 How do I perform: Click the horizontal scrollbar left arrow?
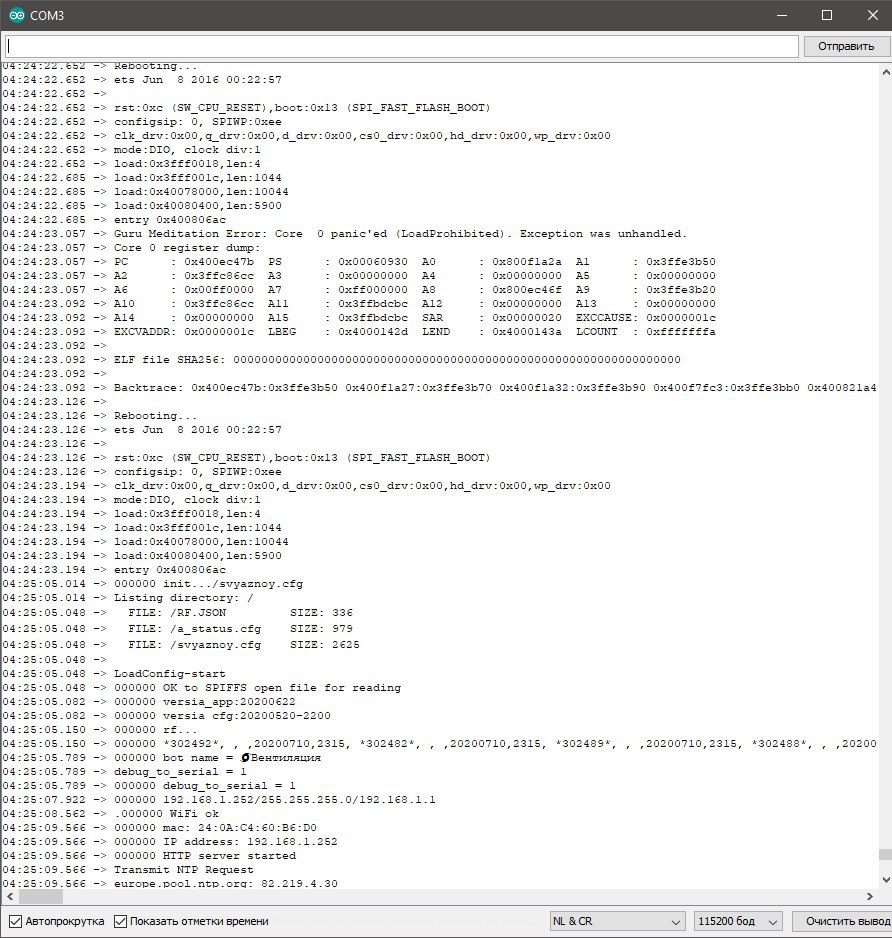click(x=10, y=896)
